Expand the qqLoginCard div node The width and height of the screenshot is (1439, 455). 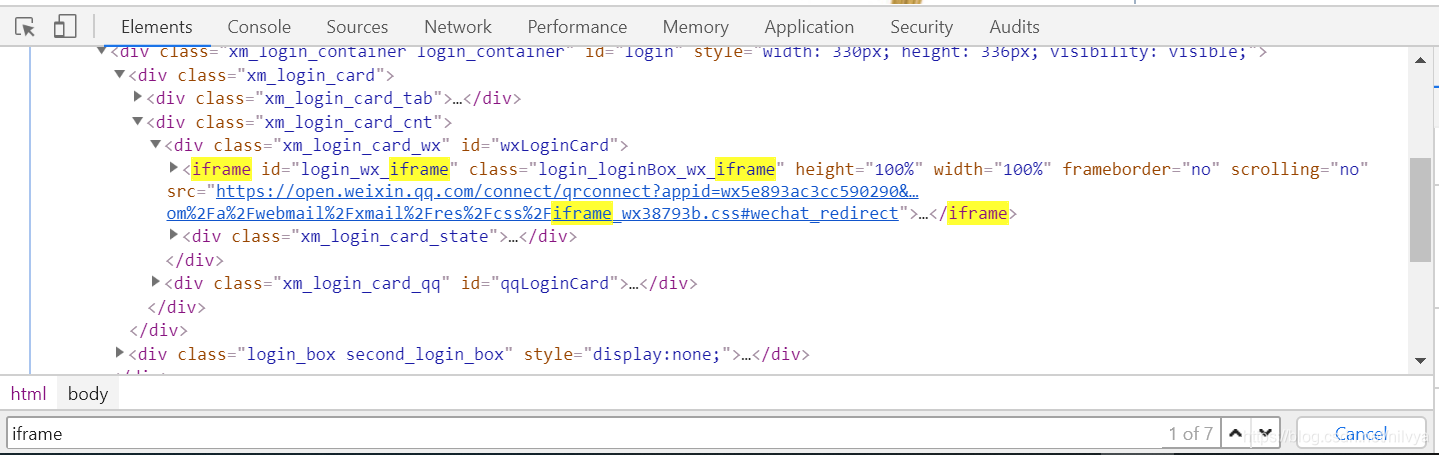pos(156,282)
